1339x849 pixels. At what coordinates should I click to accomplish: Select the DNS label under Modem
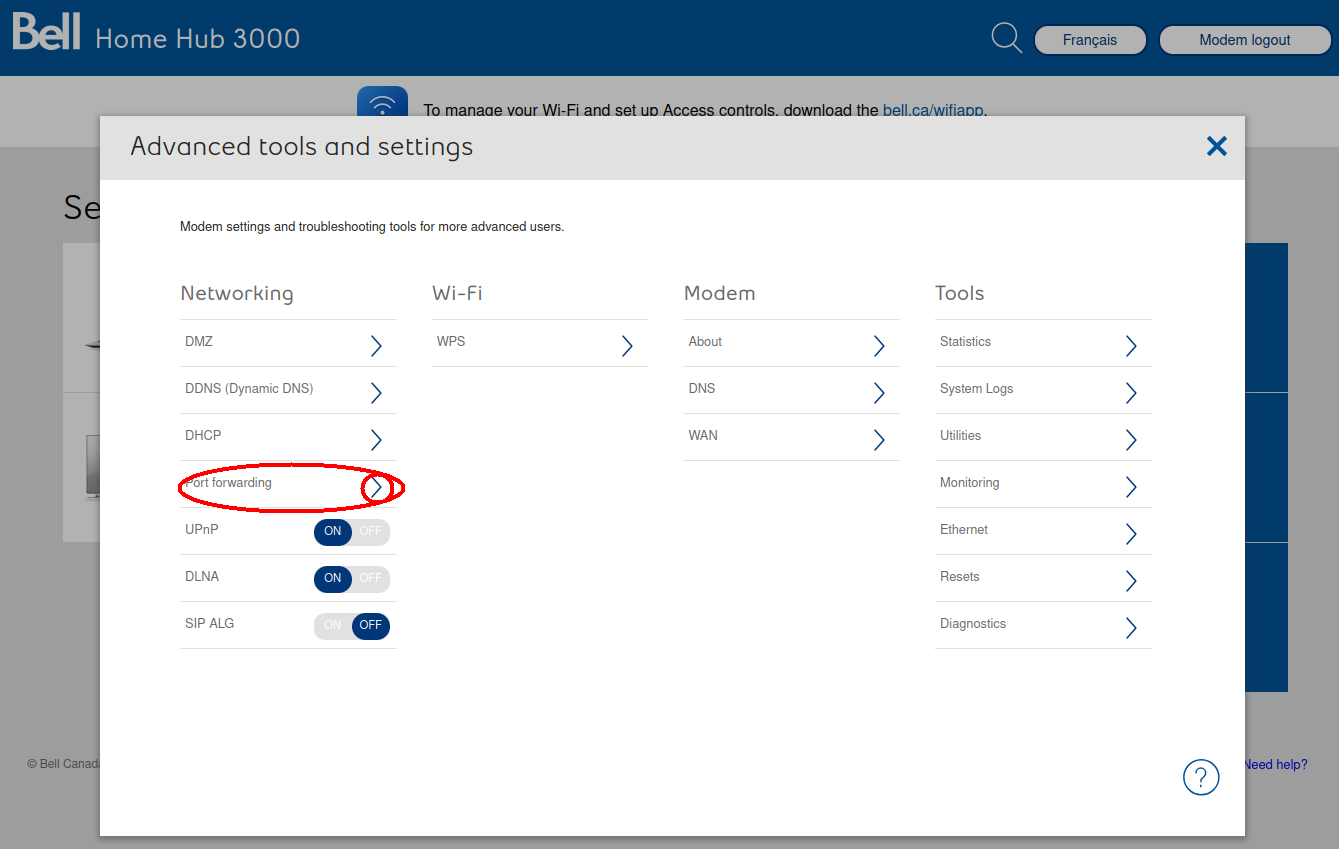pos(702,388)
